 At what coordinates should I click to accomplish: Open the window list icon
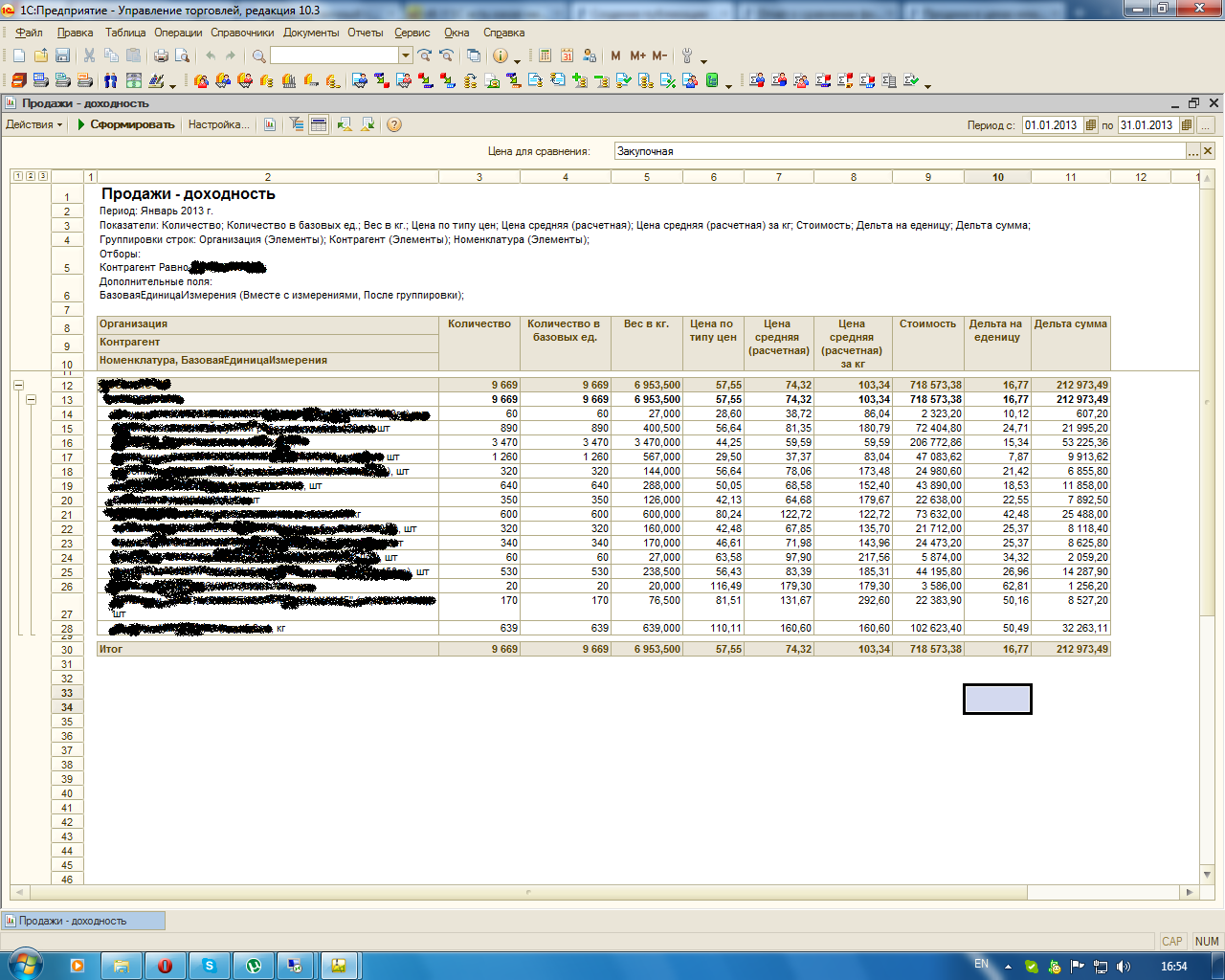pyautogui.click(x=473, y=56)
